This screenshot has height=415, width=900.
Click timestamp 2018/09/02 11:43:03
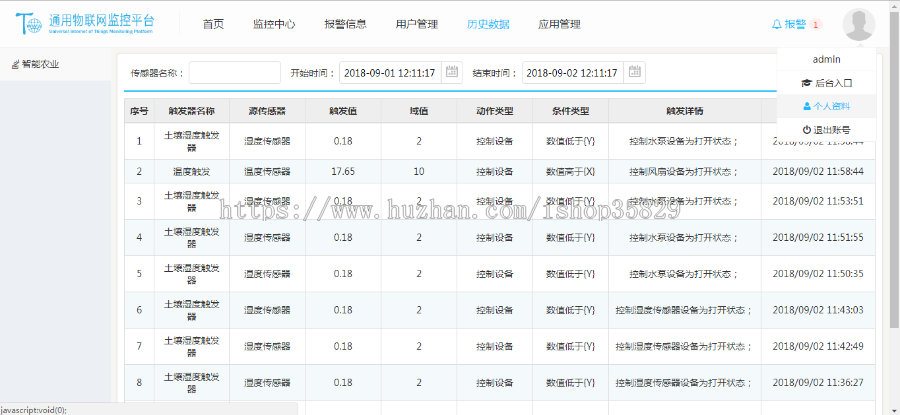pyautogui.click(x=818, y=309)
